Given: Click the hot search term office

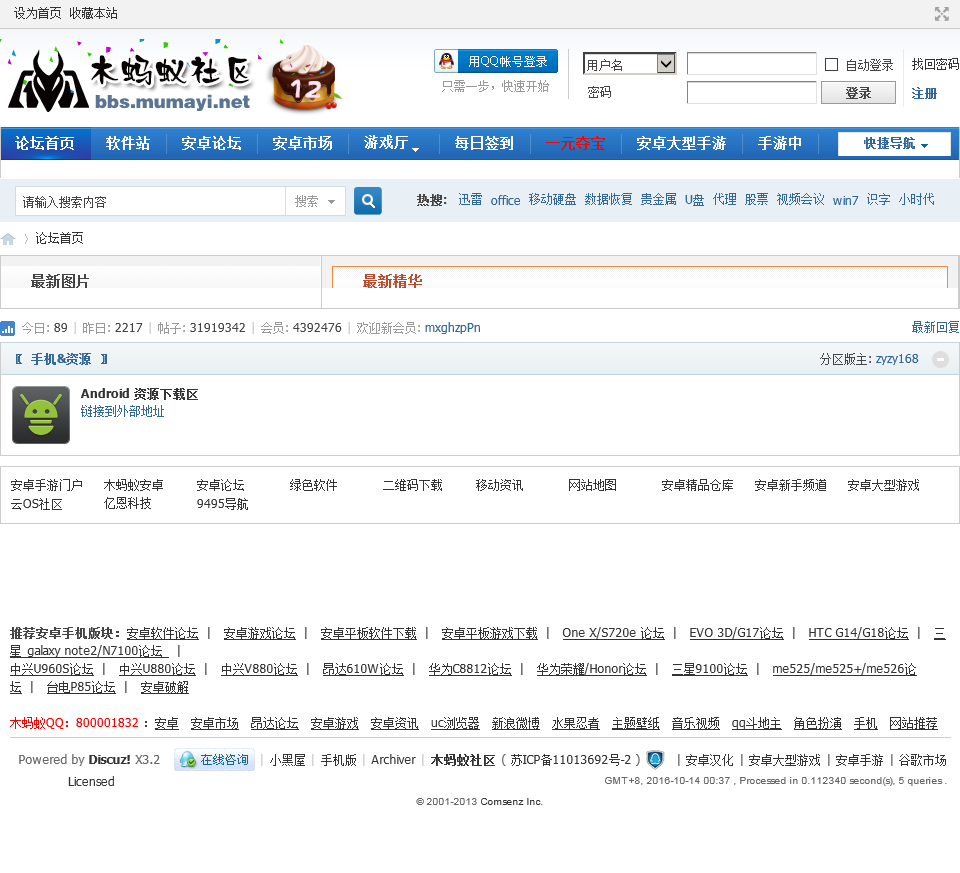Looking at the screenshot, I should coord(505,200).
